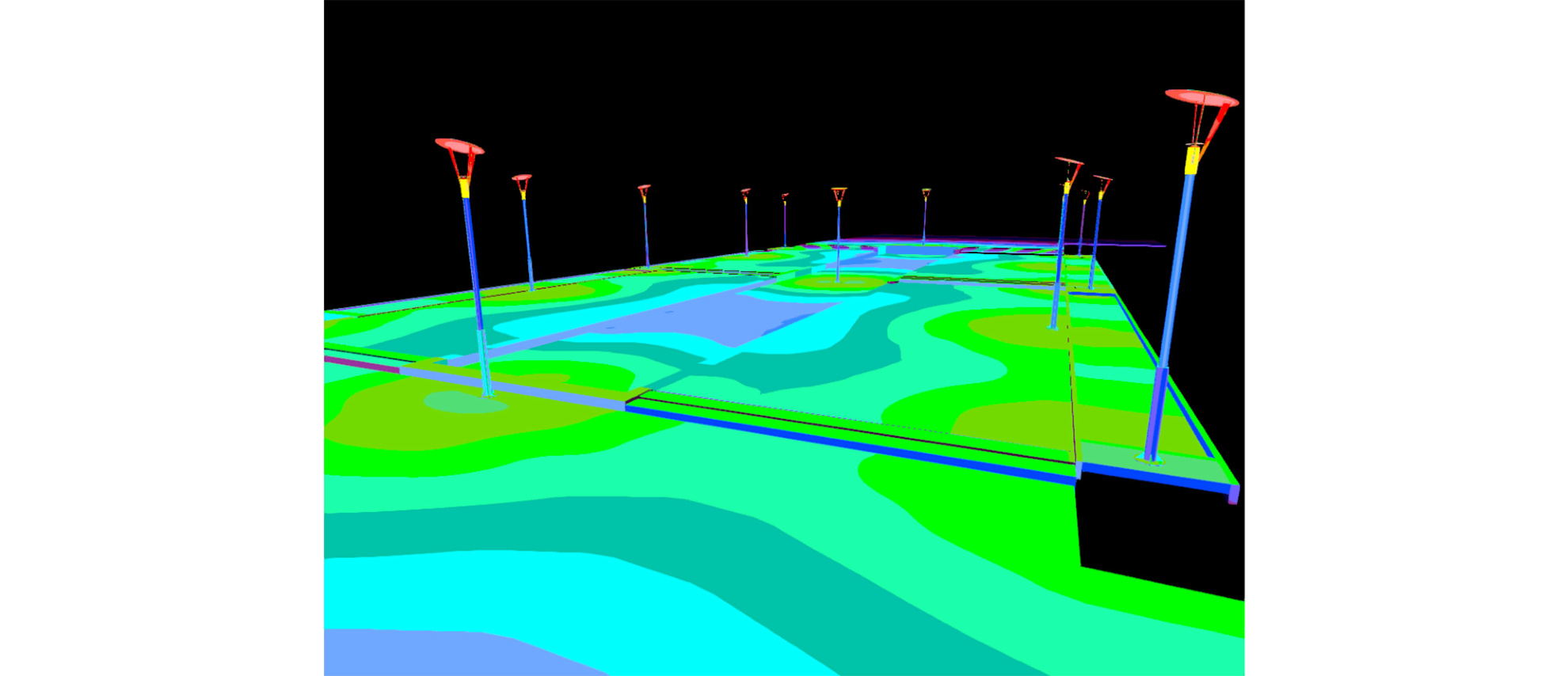Click the red head of the tall middle right lamp
Viewport: 1568px width, 676px height.
pos(1068,162)
